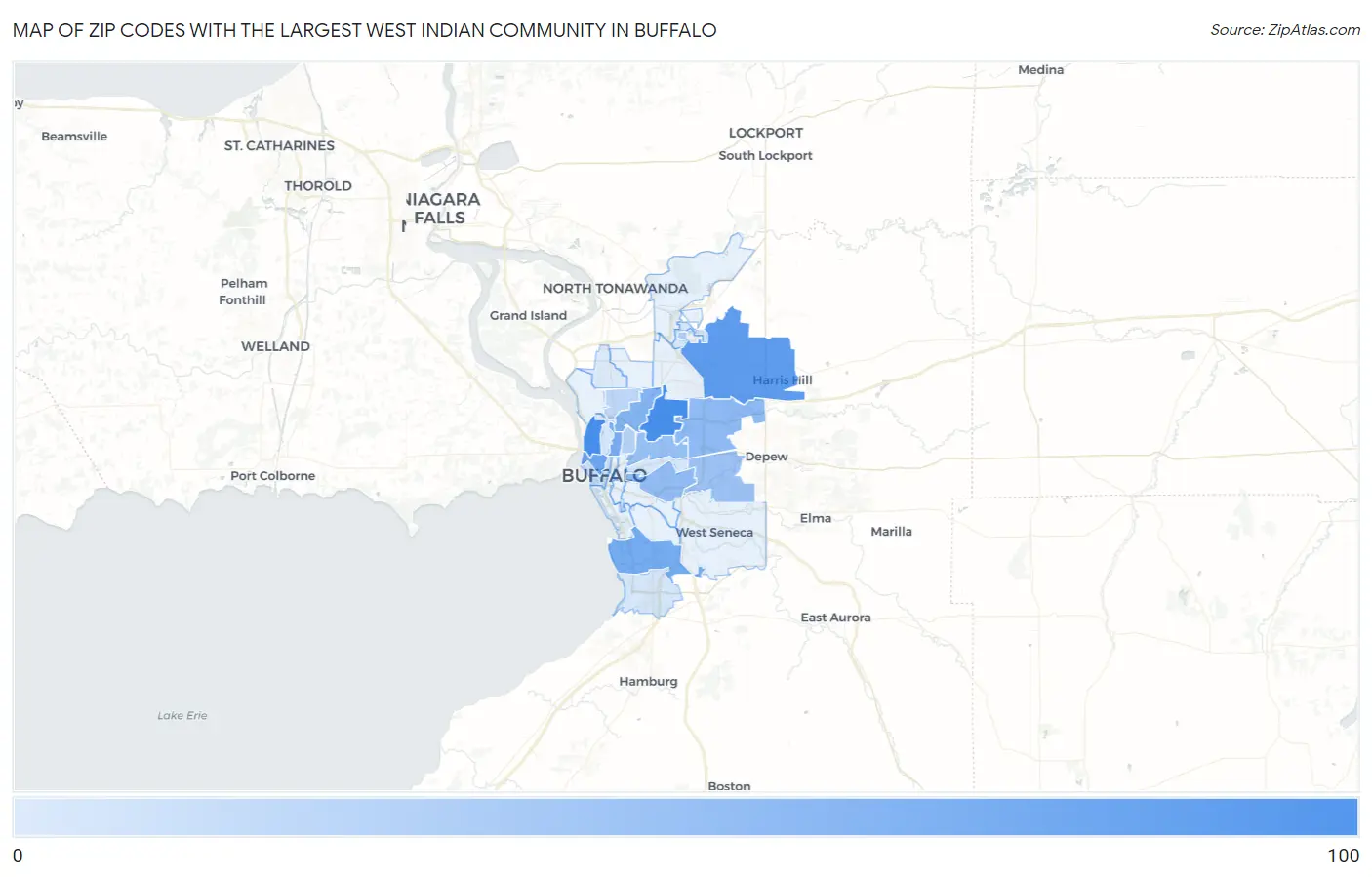Screen dimensions: 1372x877
Task: Click the Harris Hill label
Action: 782,380
